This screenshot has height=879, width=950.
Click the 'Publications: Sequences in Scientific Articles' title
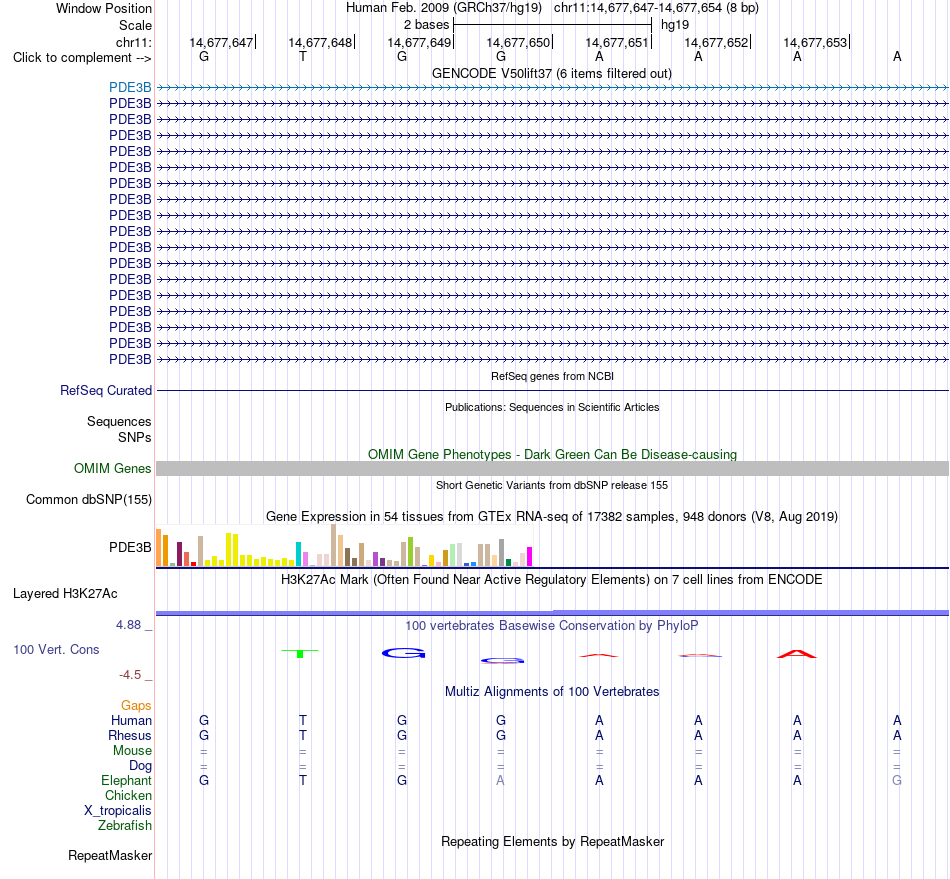click(552, 407)
